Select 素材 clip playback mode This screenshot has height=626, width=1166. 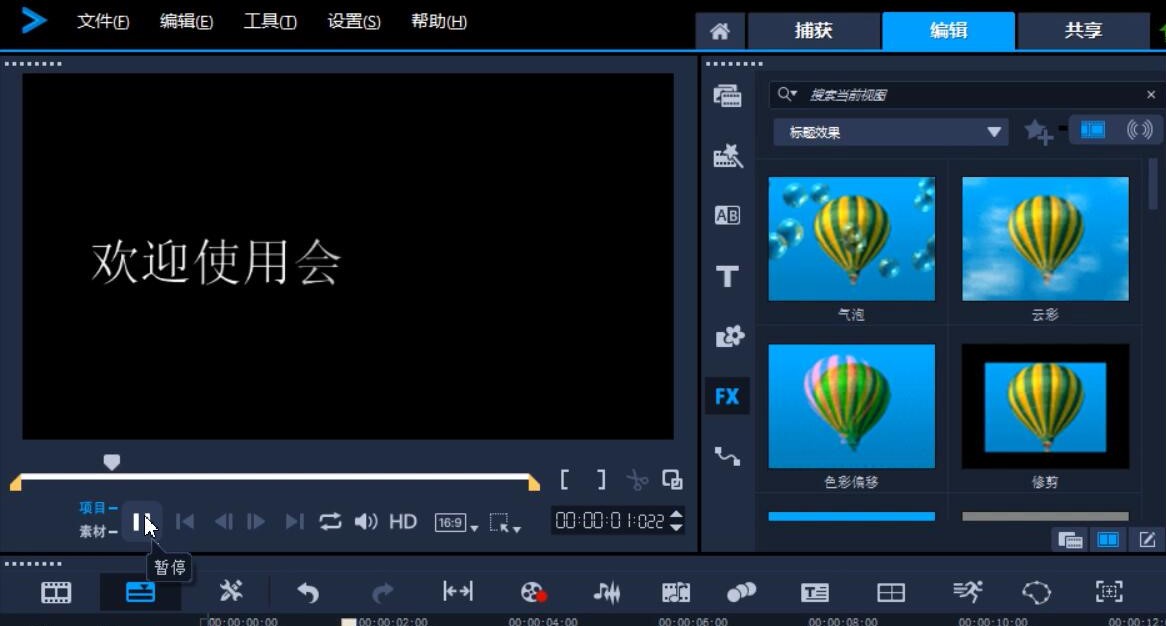97,532
